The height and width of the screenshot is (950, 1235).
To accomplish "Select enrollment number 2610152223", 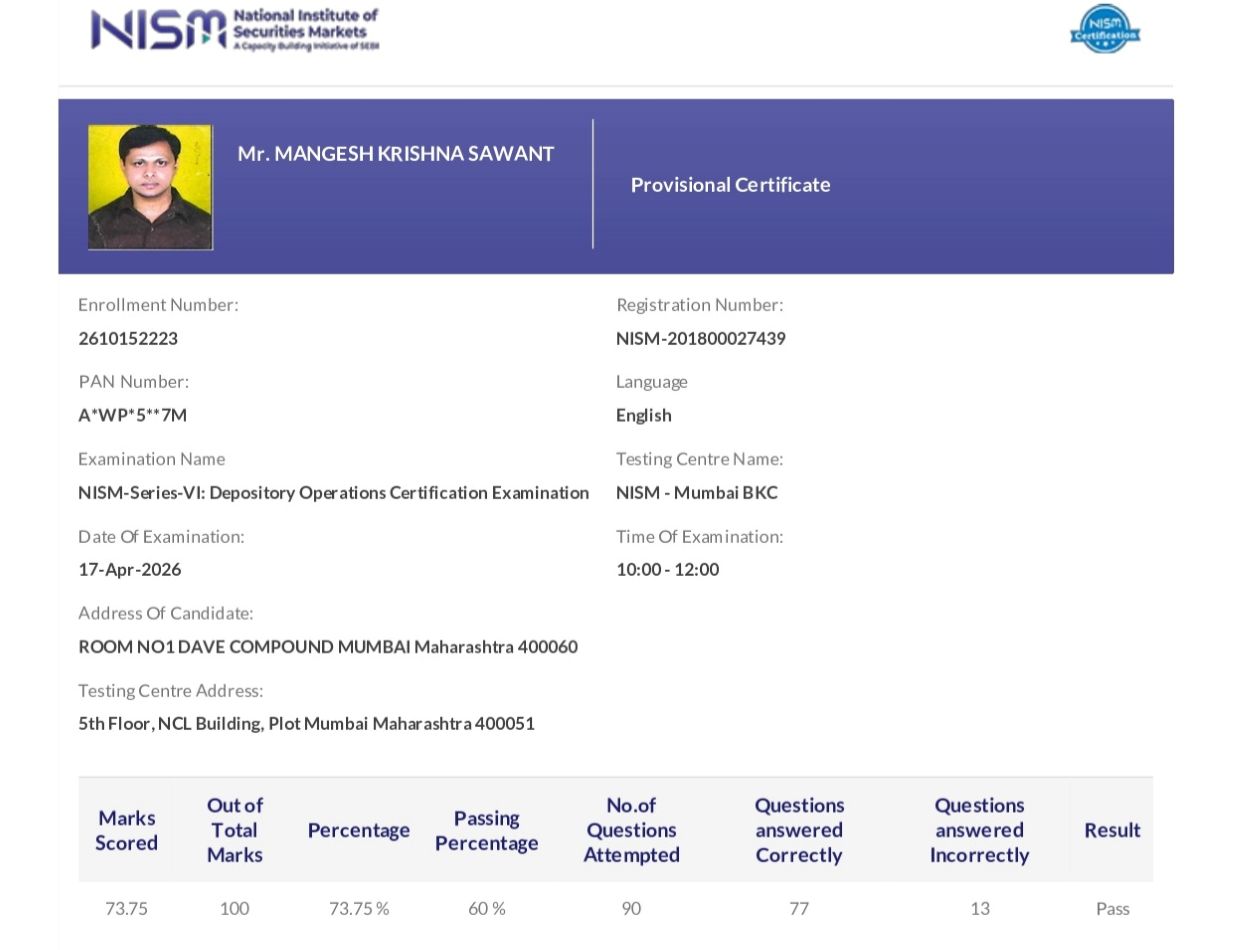I will coord(128,338).
